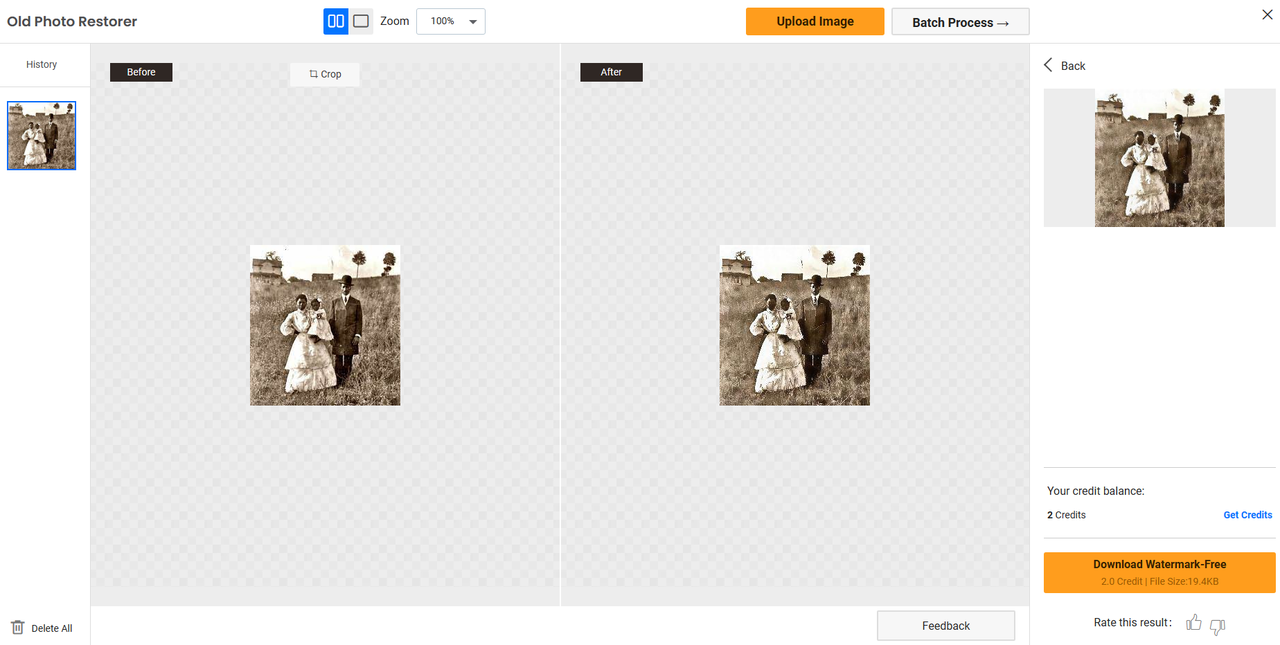Click 'Your credit balance:' text
The height and width of the screenshot is (645, 1280).
pos(1096,491)
